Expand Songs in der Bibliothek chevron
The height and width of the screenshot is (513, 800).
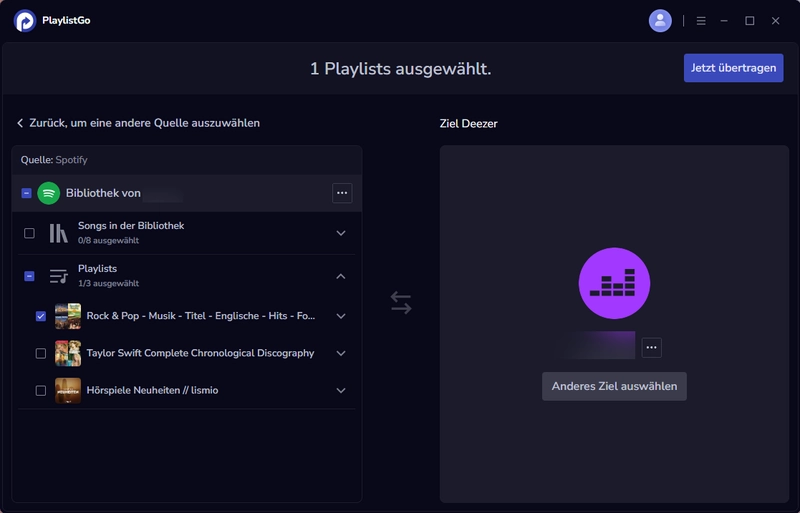(341, 233)
